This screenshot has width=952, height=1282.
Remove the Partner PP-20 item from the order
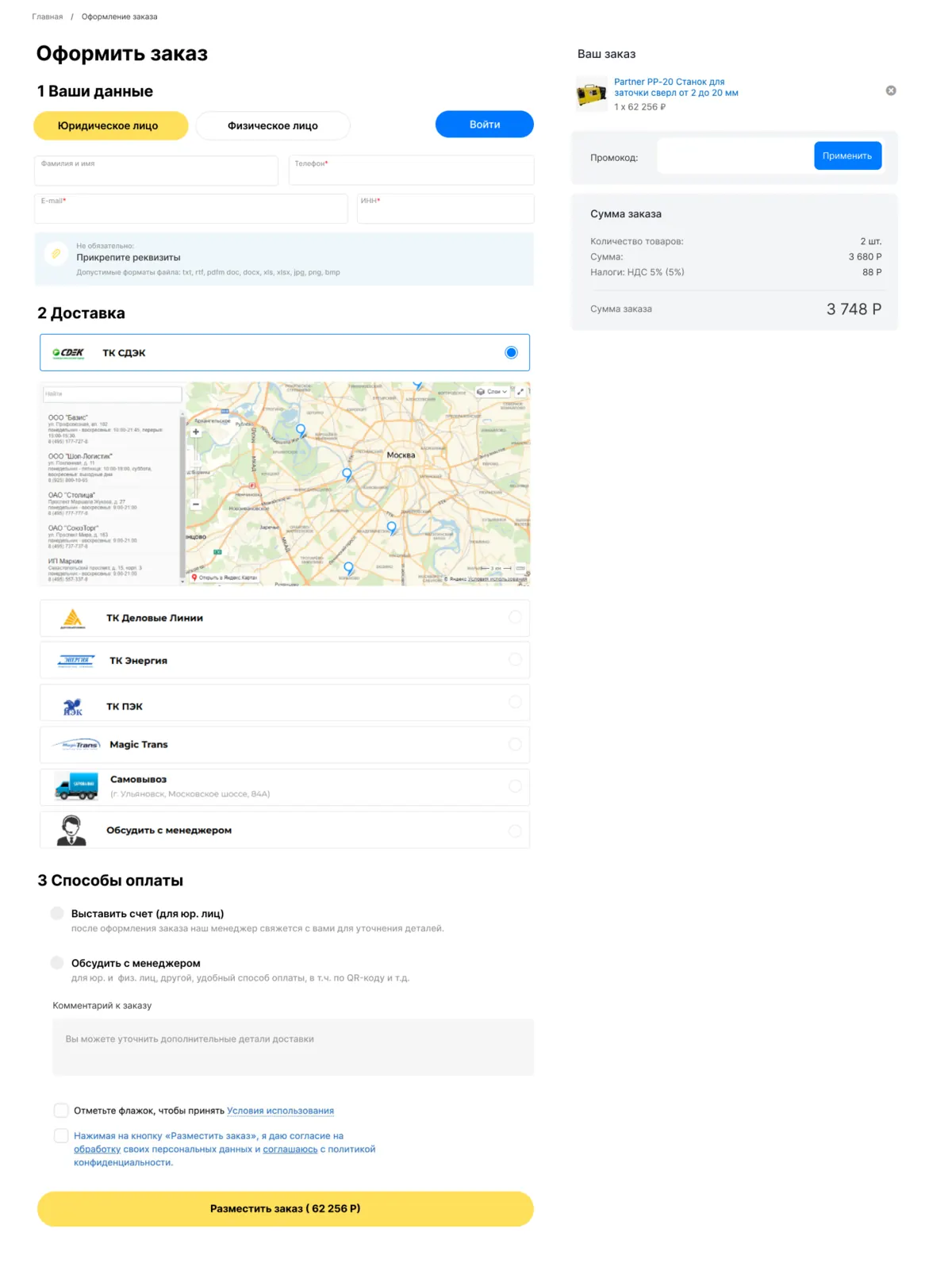891,90
